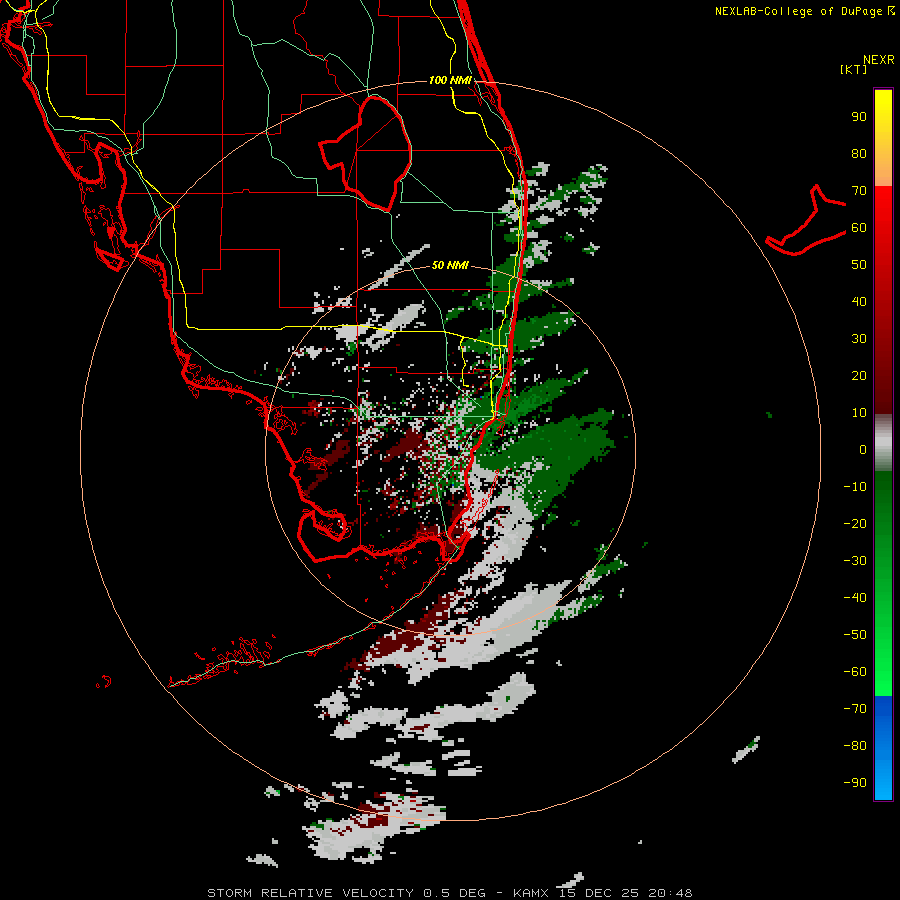This screenshot has height=900, width=900.
Task: Click the 20:48 scan time in footer
Action: (x=670, y=893)
